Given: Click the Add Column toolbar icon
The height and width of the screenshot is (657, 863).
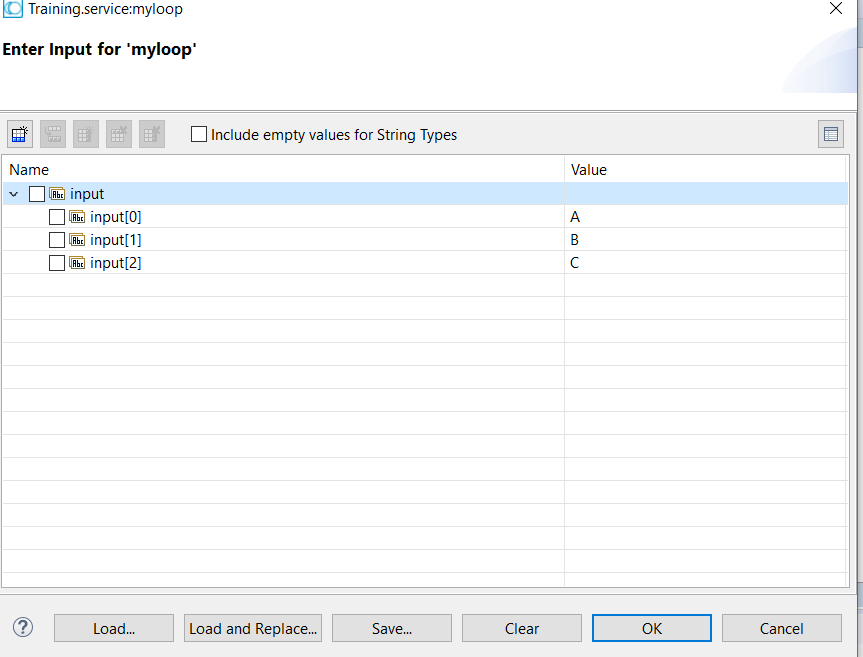Looking at the screenshot, I should 86,134.
